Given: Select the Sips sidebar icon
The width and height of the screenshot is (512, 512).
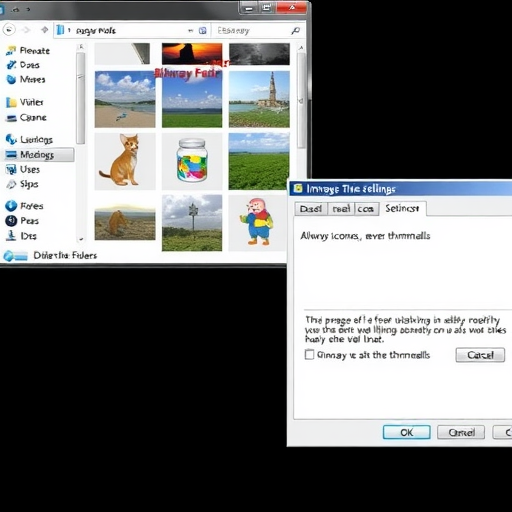Looking at the screenshot, I should (x=11, y=184).
